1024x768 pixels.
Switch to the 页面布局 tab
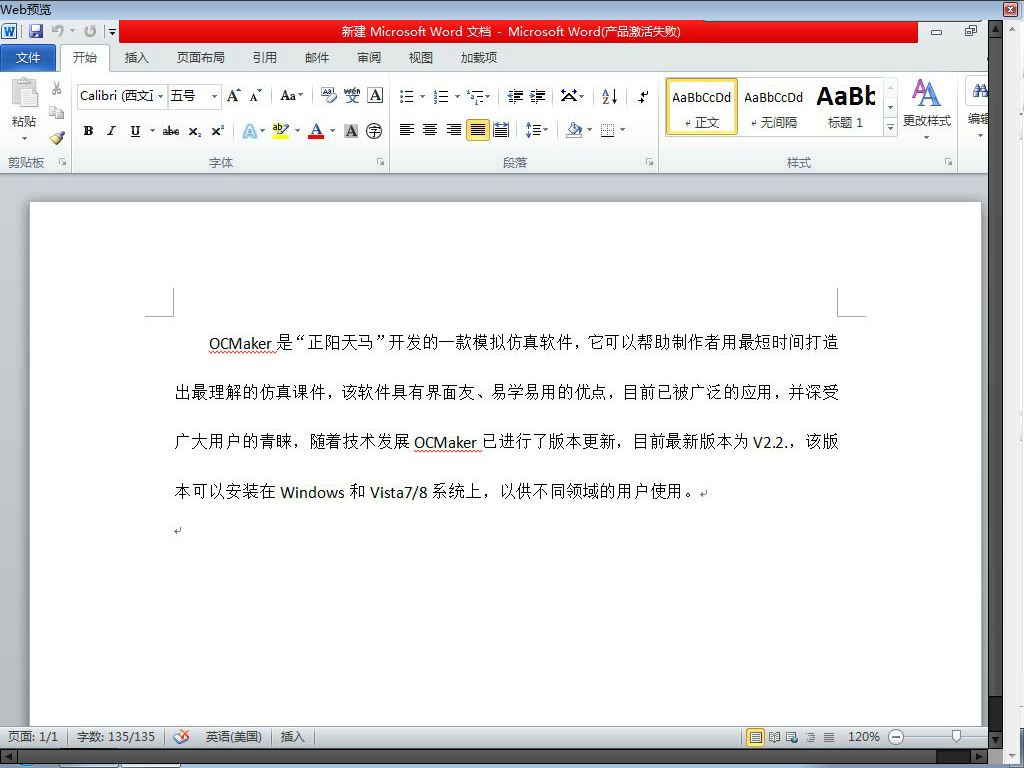coord(200,57)
